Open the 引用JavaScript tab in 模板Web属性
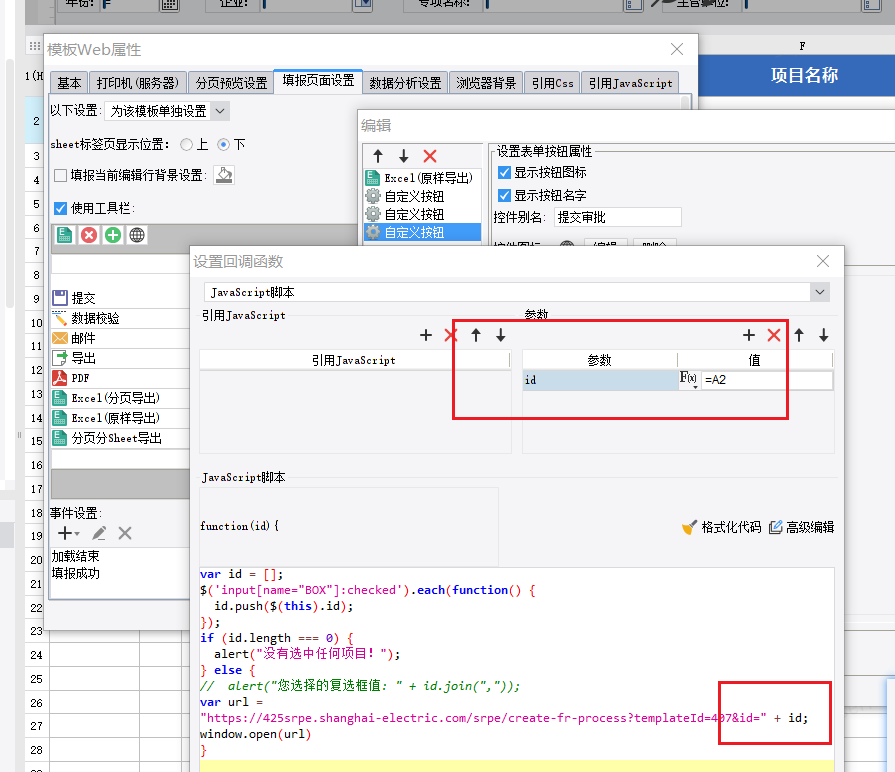This screenshot has width=895, height=772. pyautogui.click(x=630, y=83)
